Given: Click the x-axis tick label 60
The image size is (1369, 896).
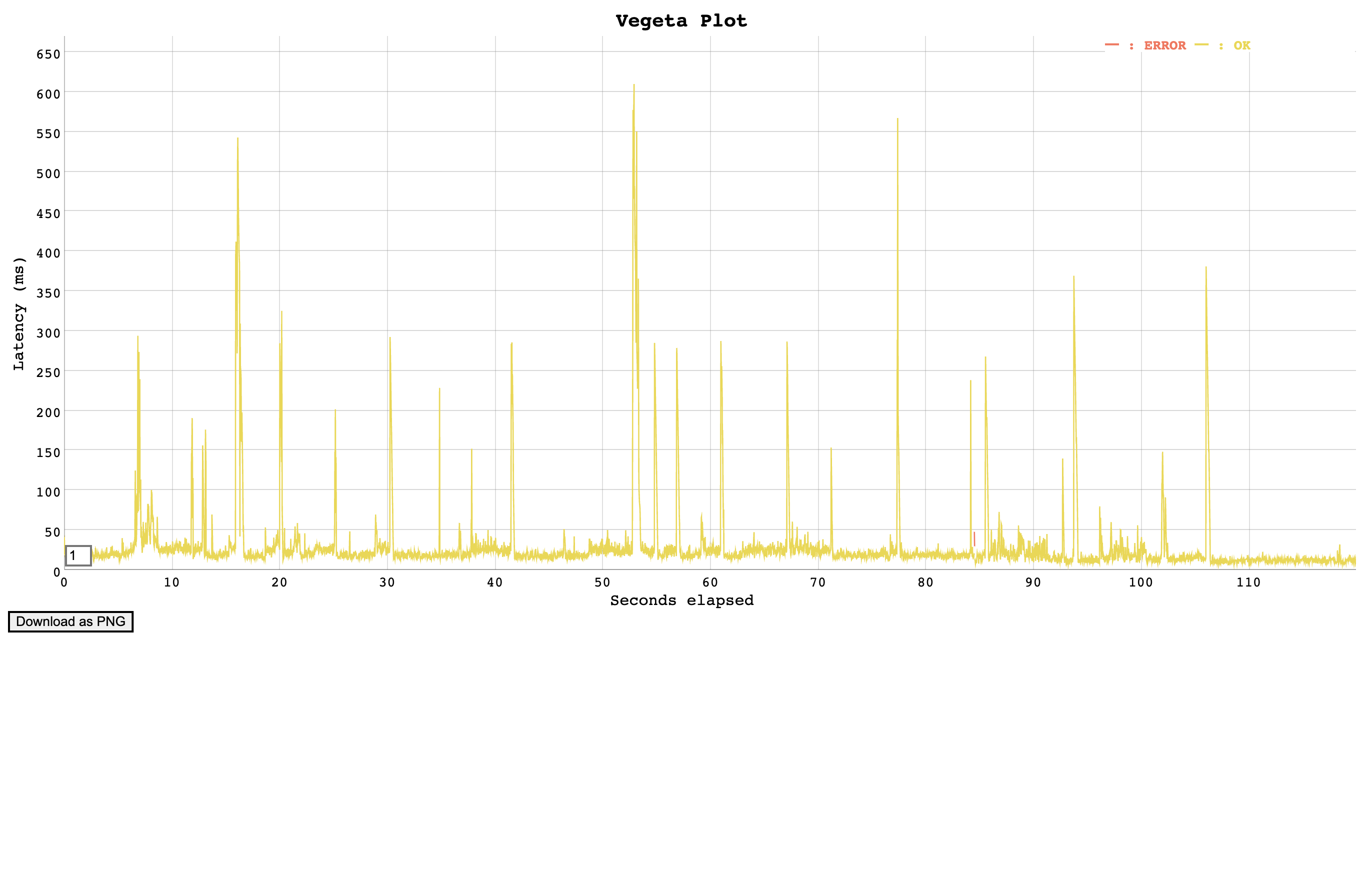Looking at the screenshot, I should (x=710, y=582).
